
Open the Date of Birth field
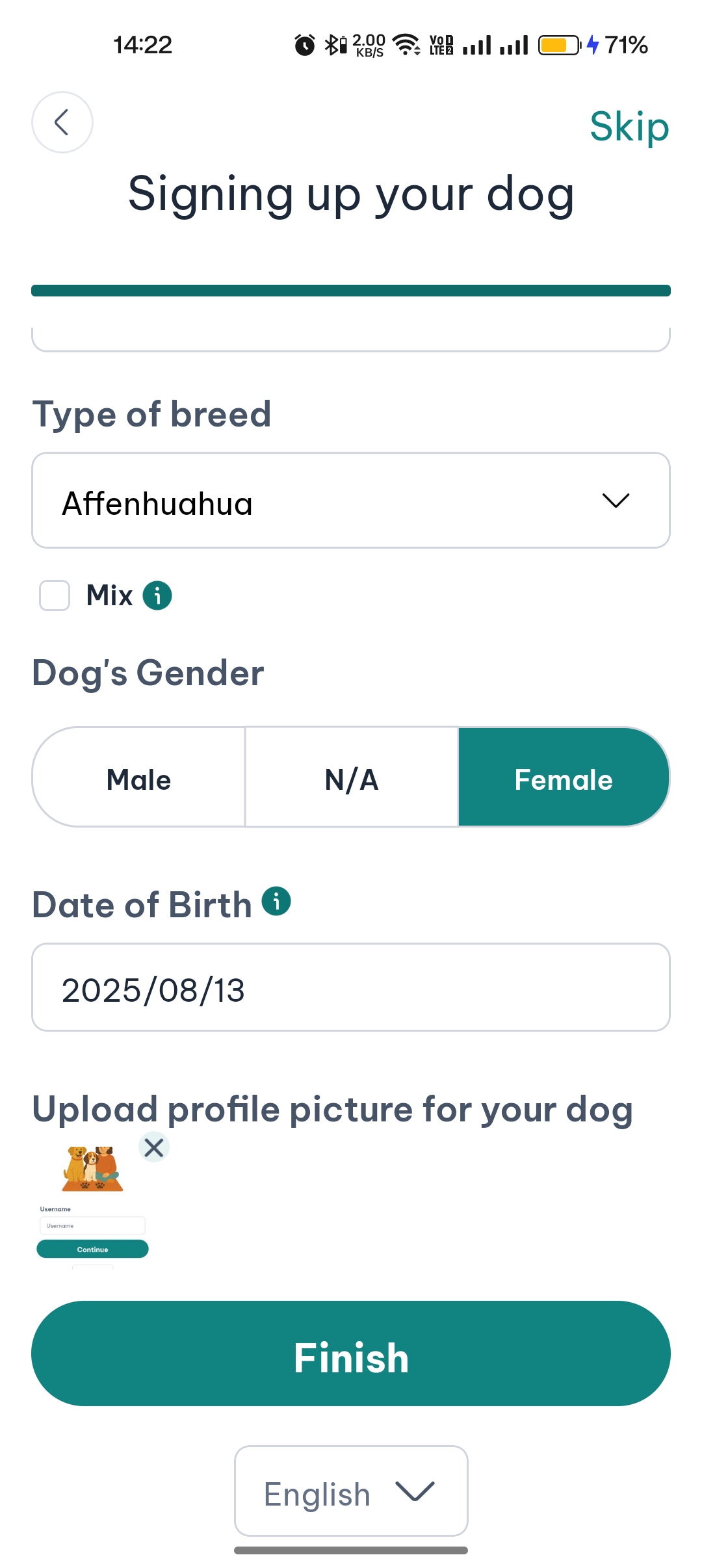351,987
